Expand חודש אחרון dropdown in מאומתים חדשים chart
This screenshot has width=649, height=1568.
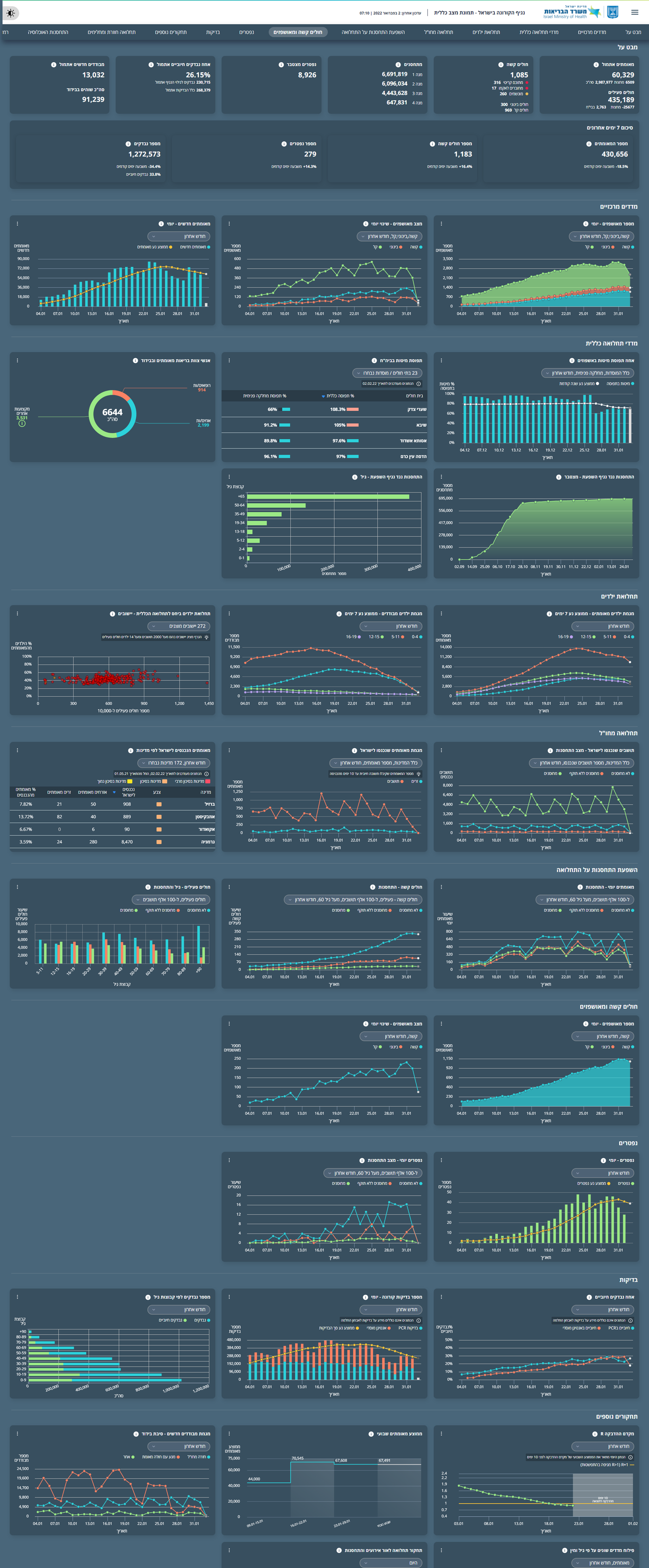click(179, 236)
